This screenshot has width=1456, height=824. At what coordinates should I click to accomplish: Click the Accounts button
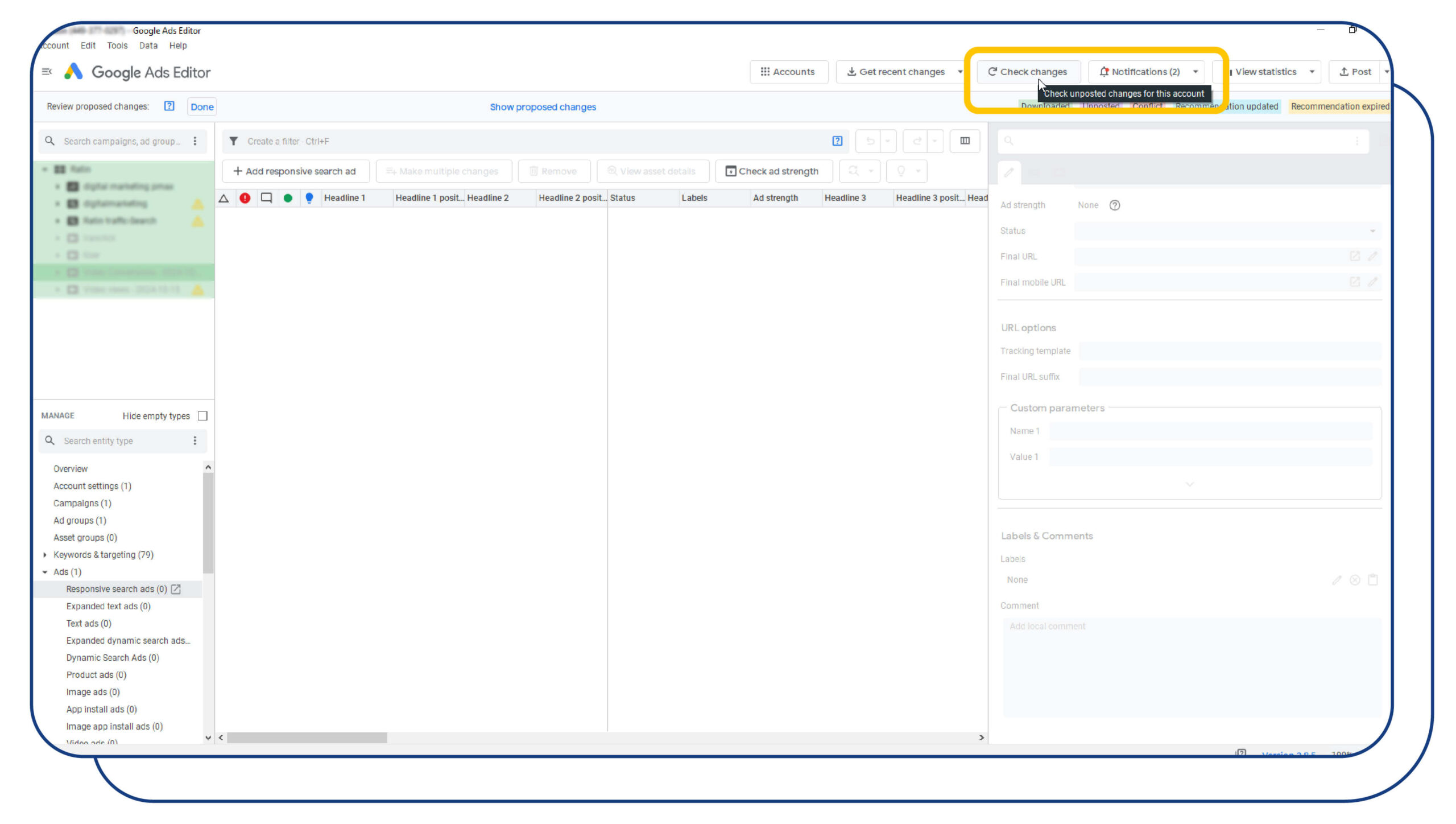point(788,72)
